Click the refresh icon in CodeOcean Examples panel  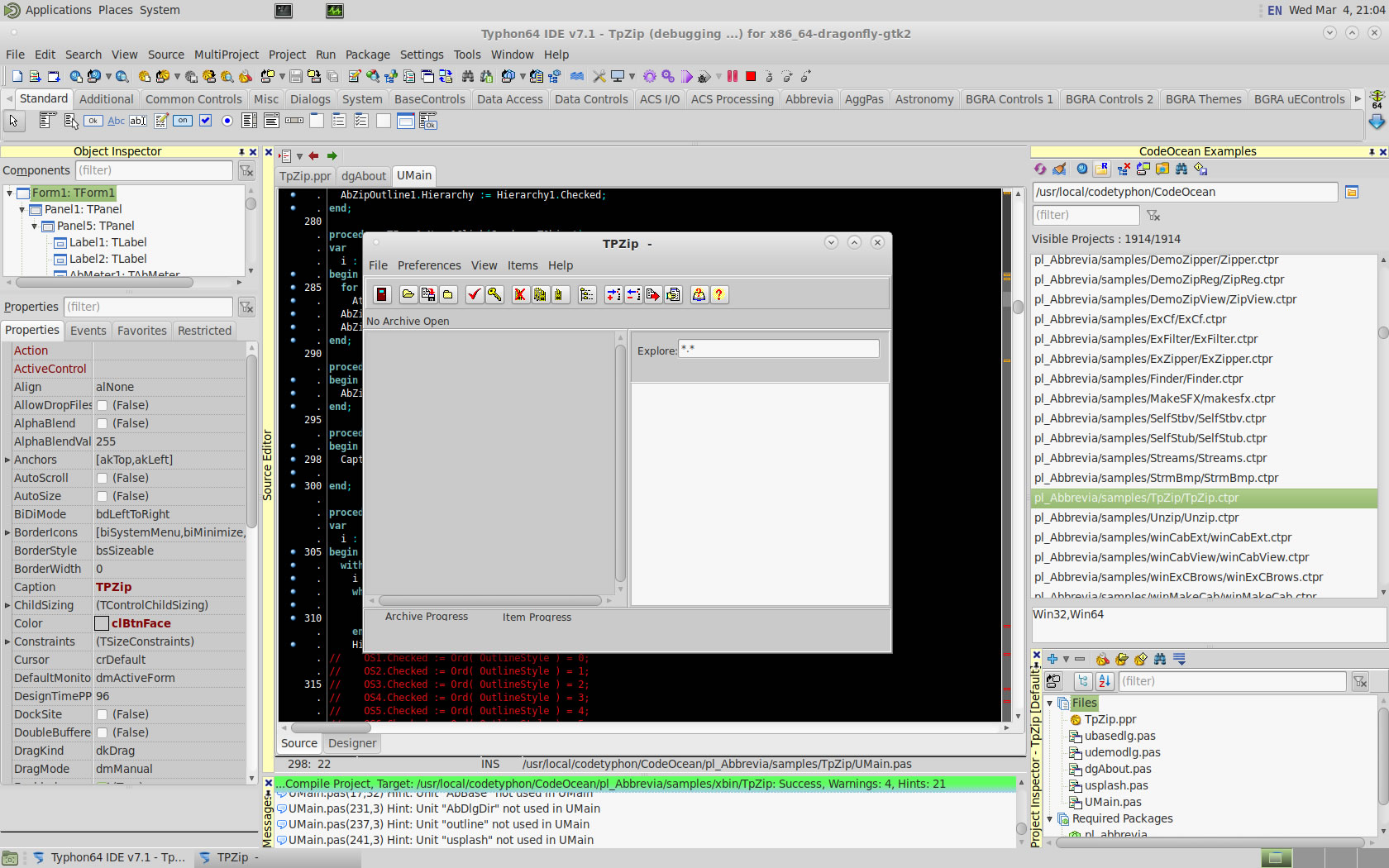point(1040,169)
